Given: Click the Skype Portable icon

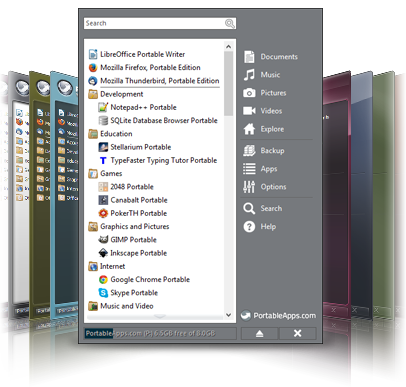Looking at the screenshot, I should tap(103, 293).
